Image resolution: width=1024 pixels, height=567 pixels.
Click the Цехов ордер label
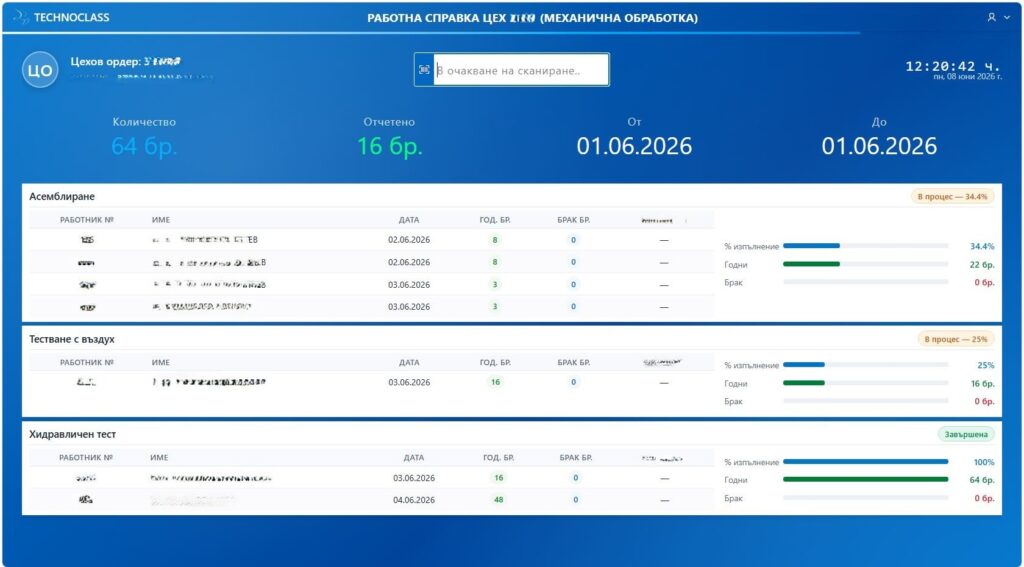coord(106,61)
